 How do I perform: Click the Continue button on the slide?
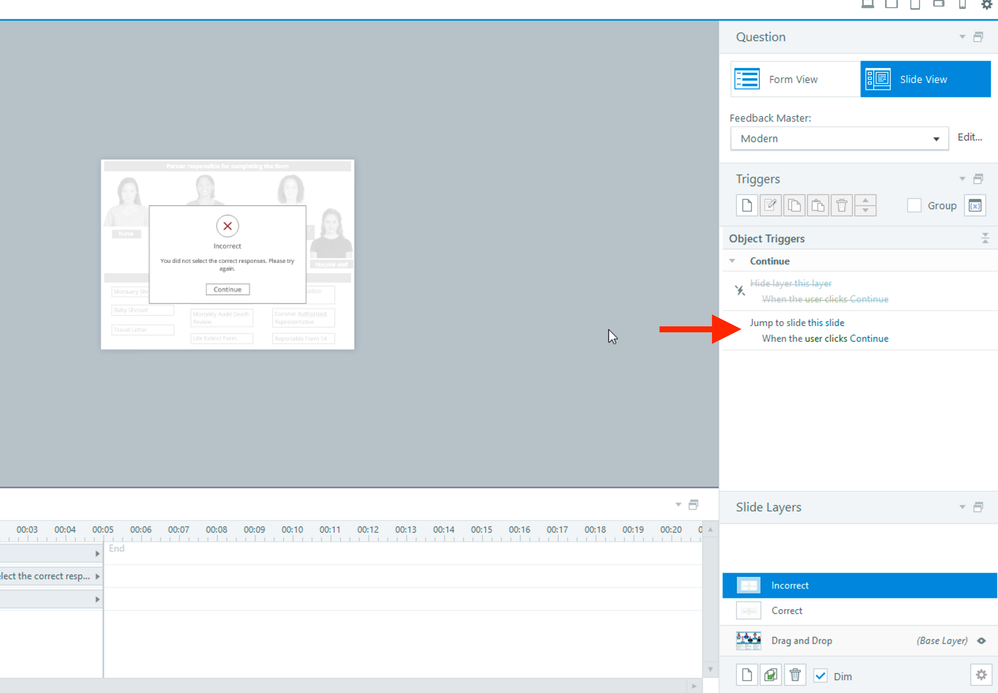coord(227,290)
